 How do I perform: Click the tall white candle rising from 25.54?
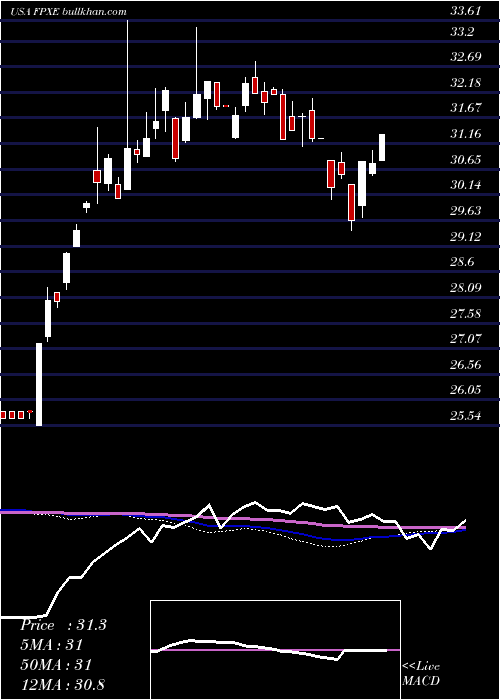[39, 384]
